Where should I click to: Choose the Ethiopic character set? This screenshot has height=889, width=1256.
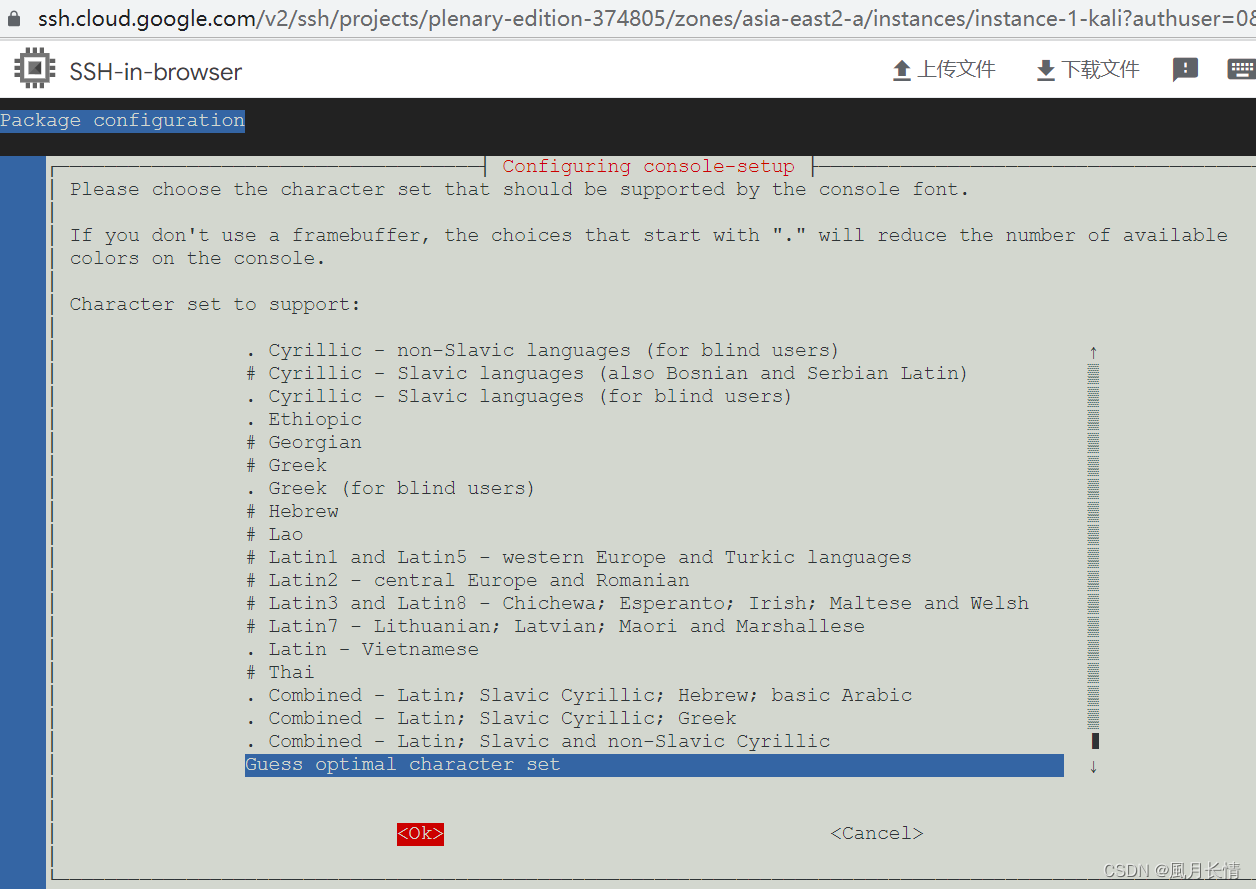[304, 419]
